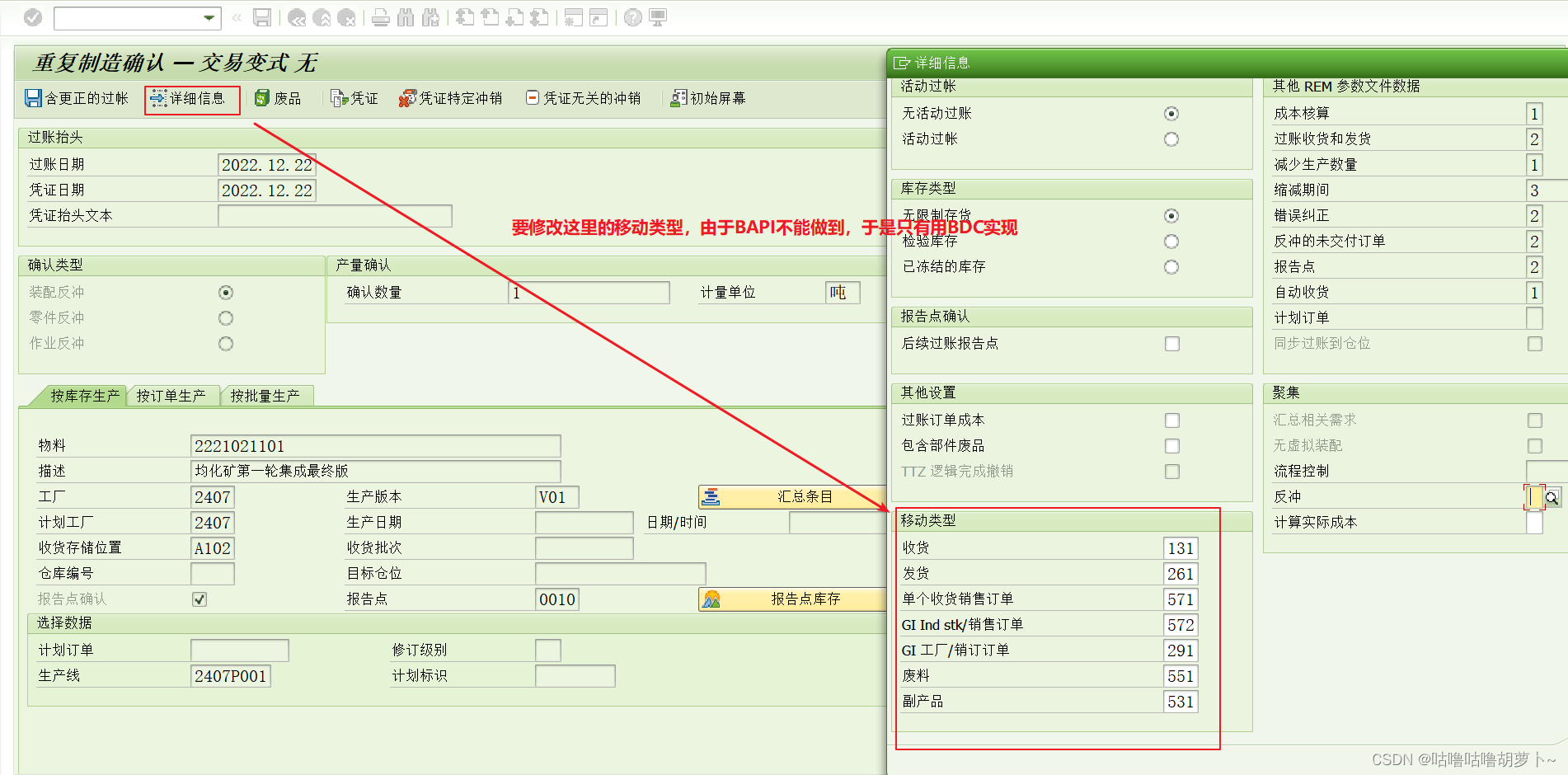The width and height of the screenshot is (1568, 775).
Task: Click the Print icon
Action: (380, 17)
